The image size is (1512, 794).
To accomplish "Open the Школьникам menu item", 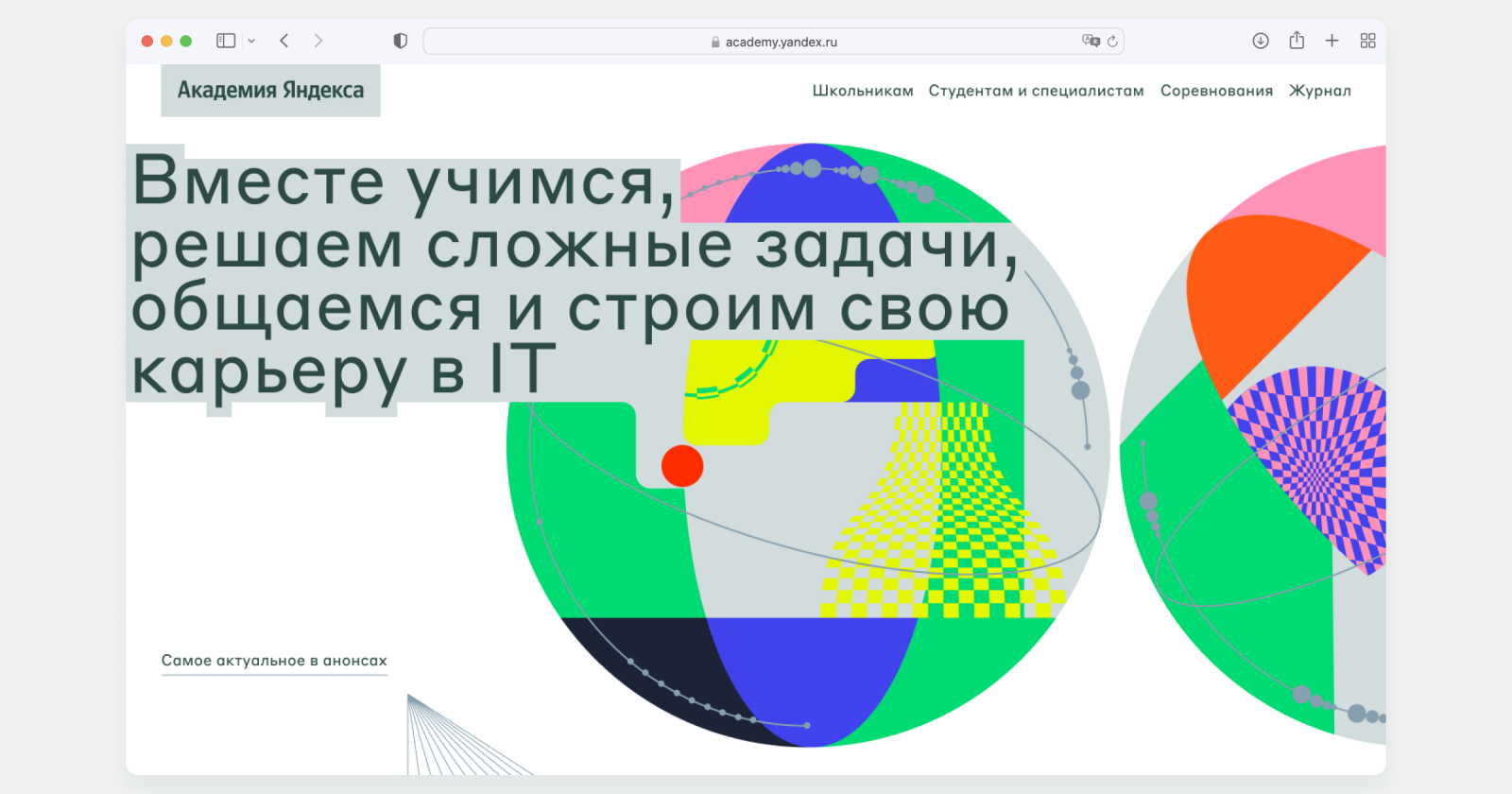I will pos(863,91).
